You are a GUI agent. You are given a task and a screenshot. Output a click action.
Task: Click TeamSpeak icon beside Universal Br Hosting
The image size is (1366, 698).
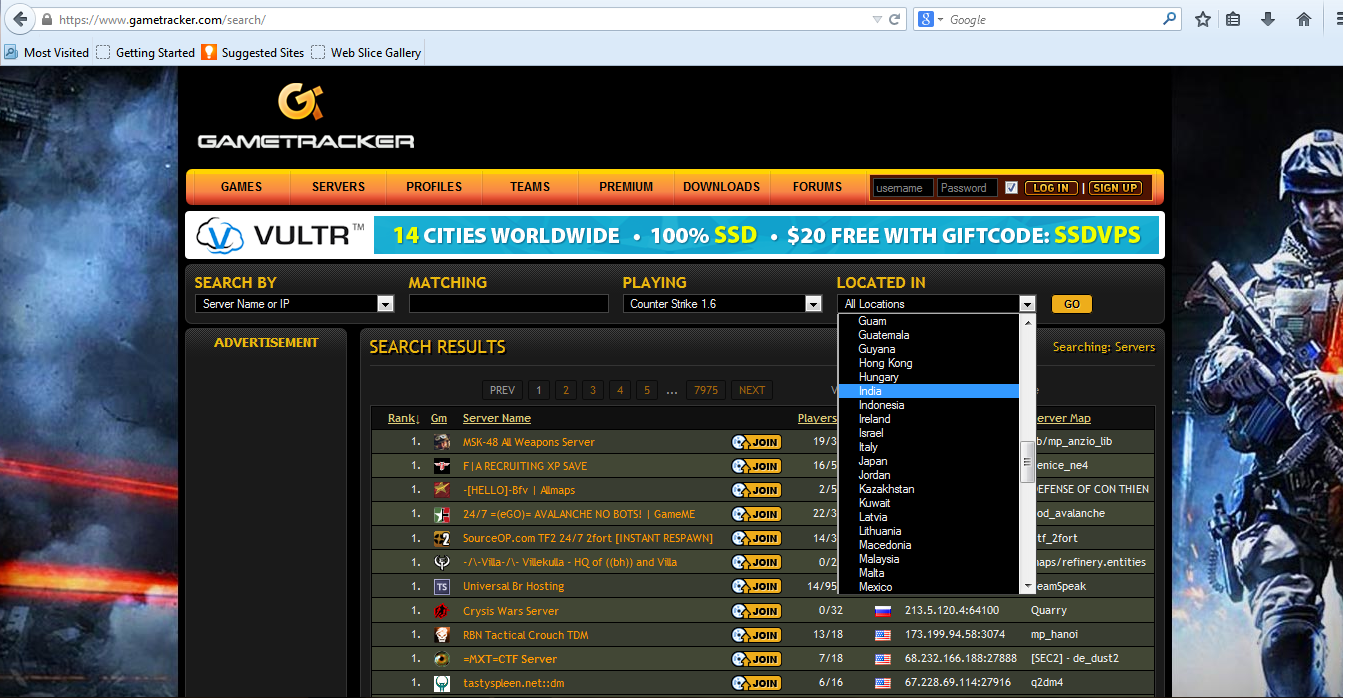441,586
